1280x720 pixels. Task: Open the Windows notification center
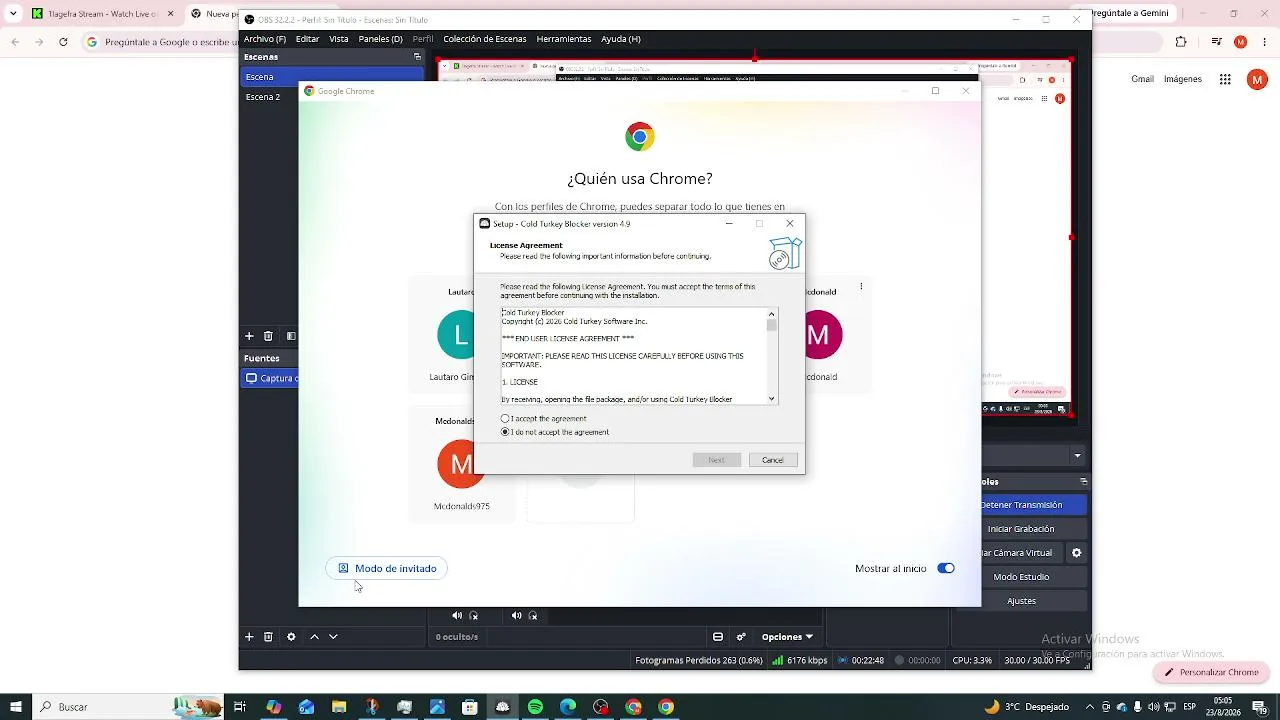point(1260,707)
